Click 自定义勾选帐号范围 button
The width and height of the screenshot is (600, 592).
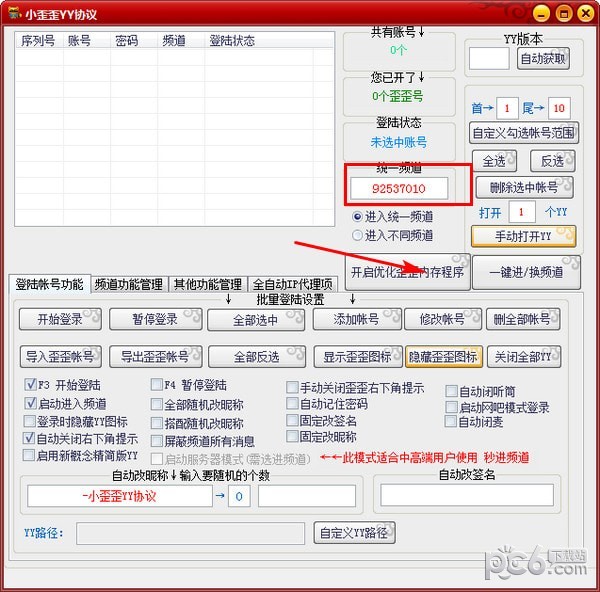tap(524, 133)
